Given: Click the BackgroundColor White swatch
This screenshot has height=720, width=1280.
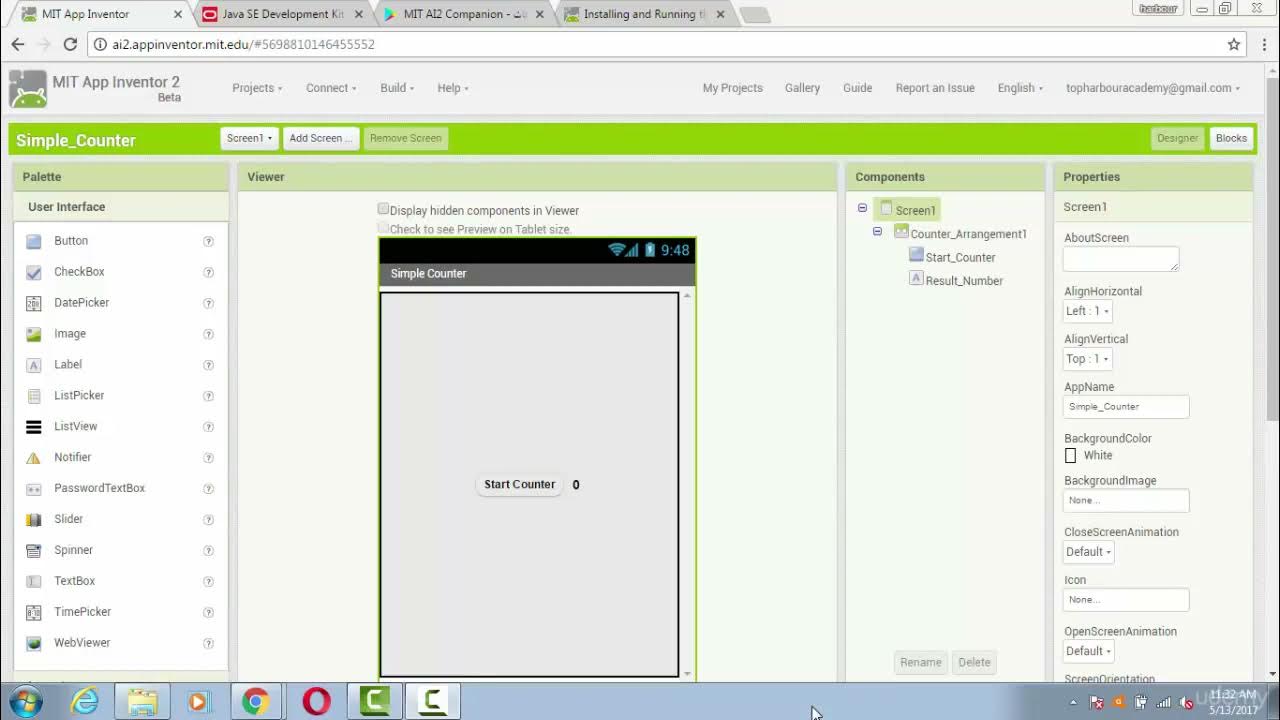Looking at the screenshot, I should (1070, 456).
